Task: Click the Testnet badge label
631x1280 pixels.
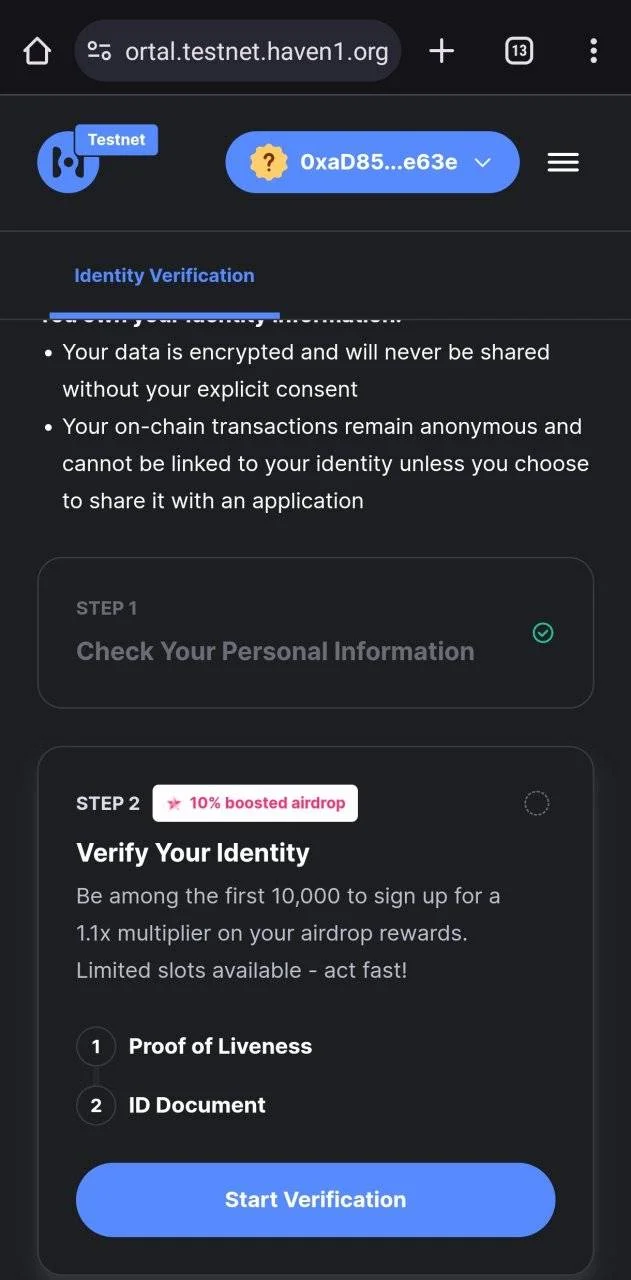Action: 116,140
